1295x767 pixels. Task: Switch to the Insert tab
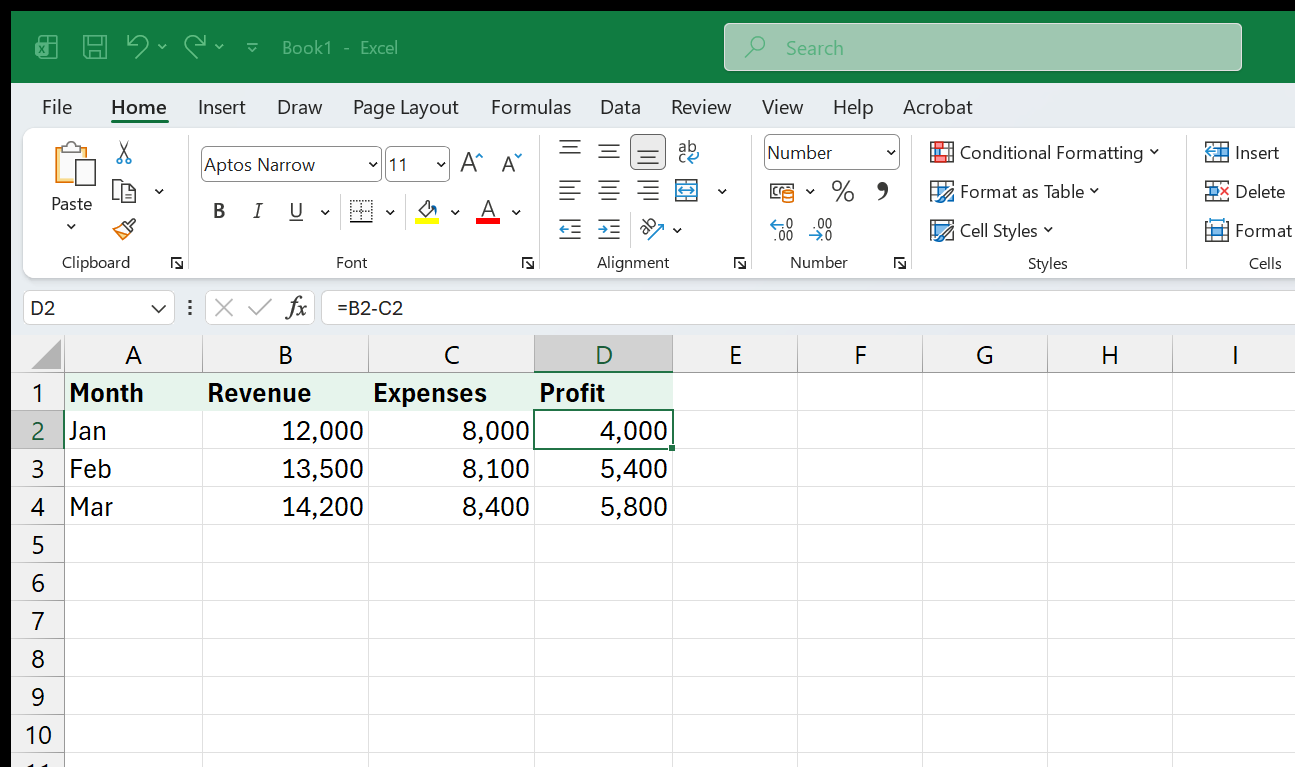222,107
